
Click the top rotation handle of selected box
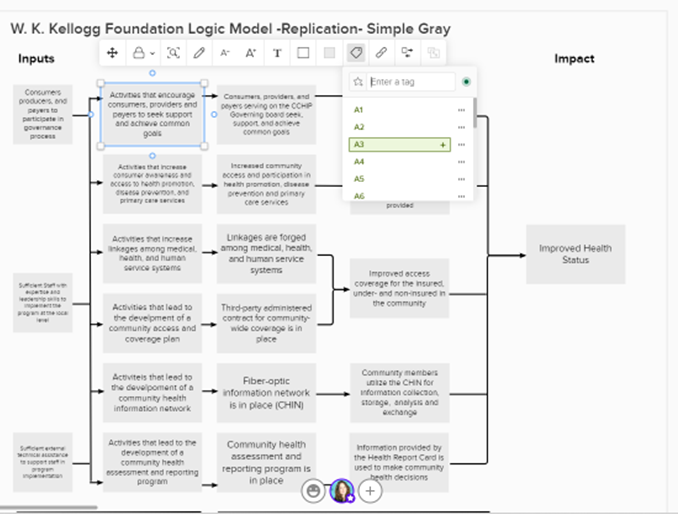(x=152, y=73)
